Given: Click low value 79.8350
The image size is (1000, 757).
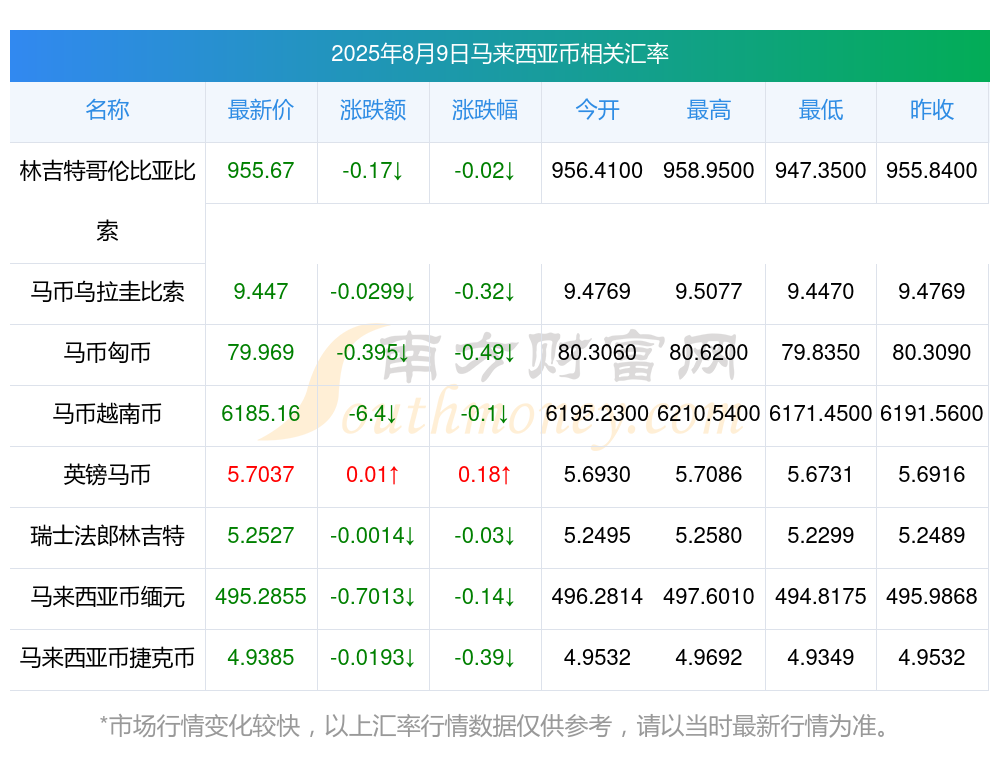Looking at the screenshot, I should click(x=821, y=352).
